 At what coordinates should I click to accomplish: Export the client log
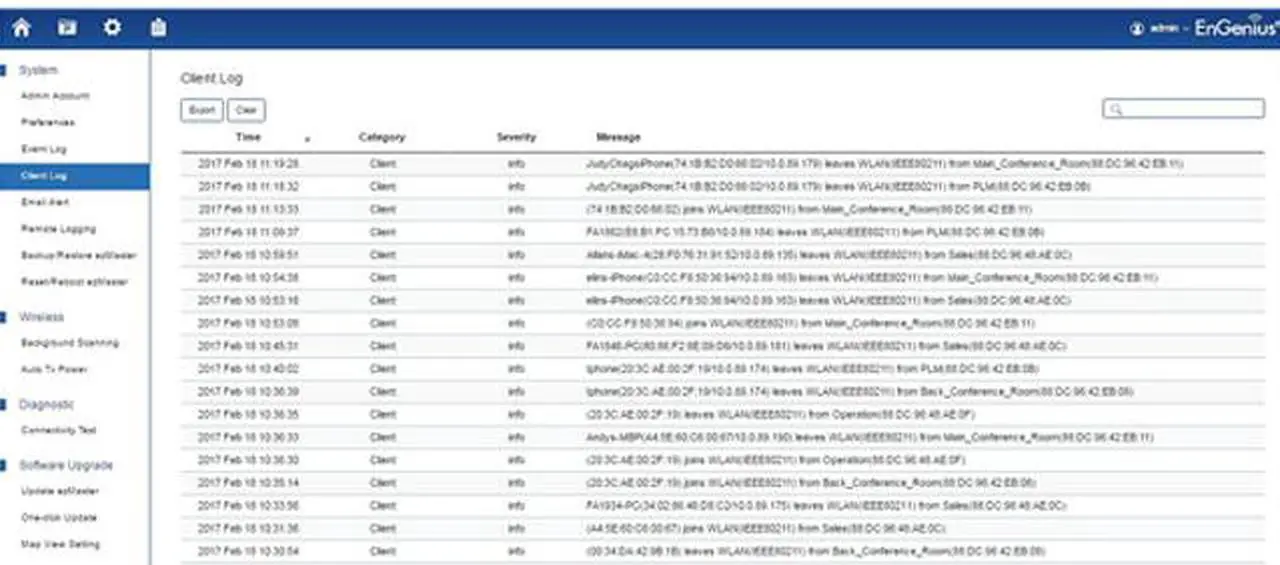point(202,110)
